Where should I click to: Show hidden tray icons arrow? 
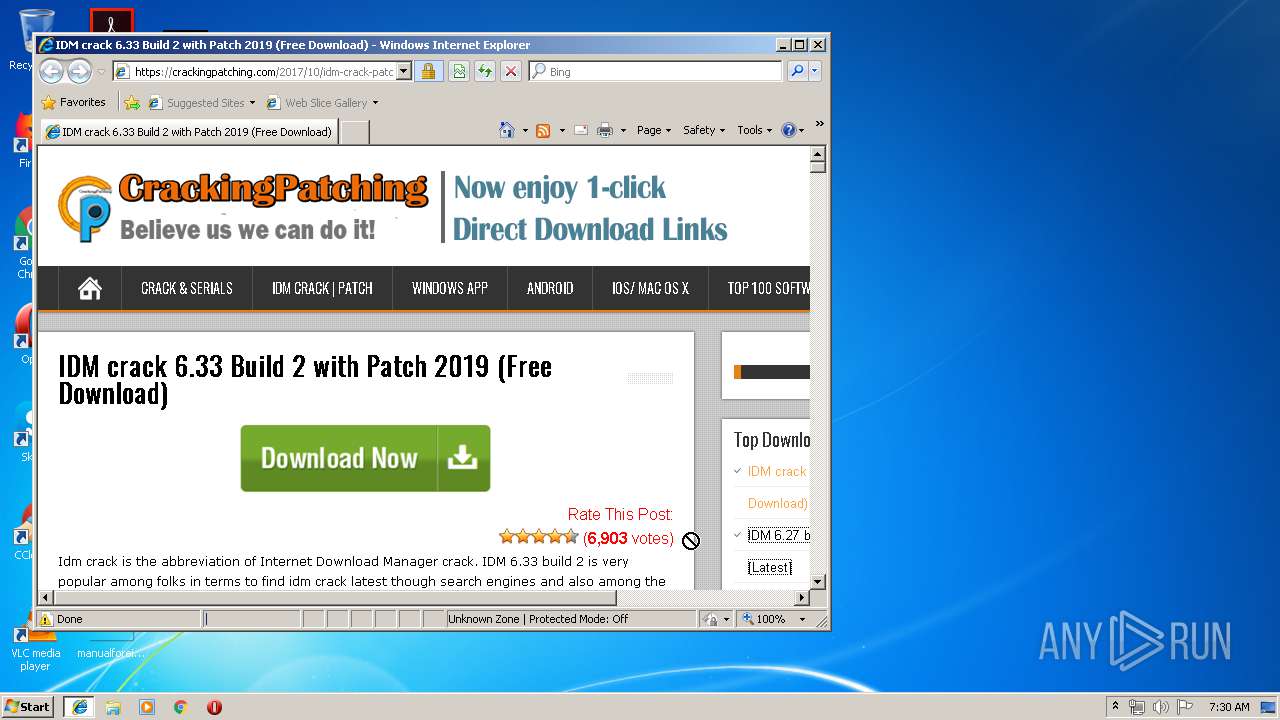pos(1115,706)
